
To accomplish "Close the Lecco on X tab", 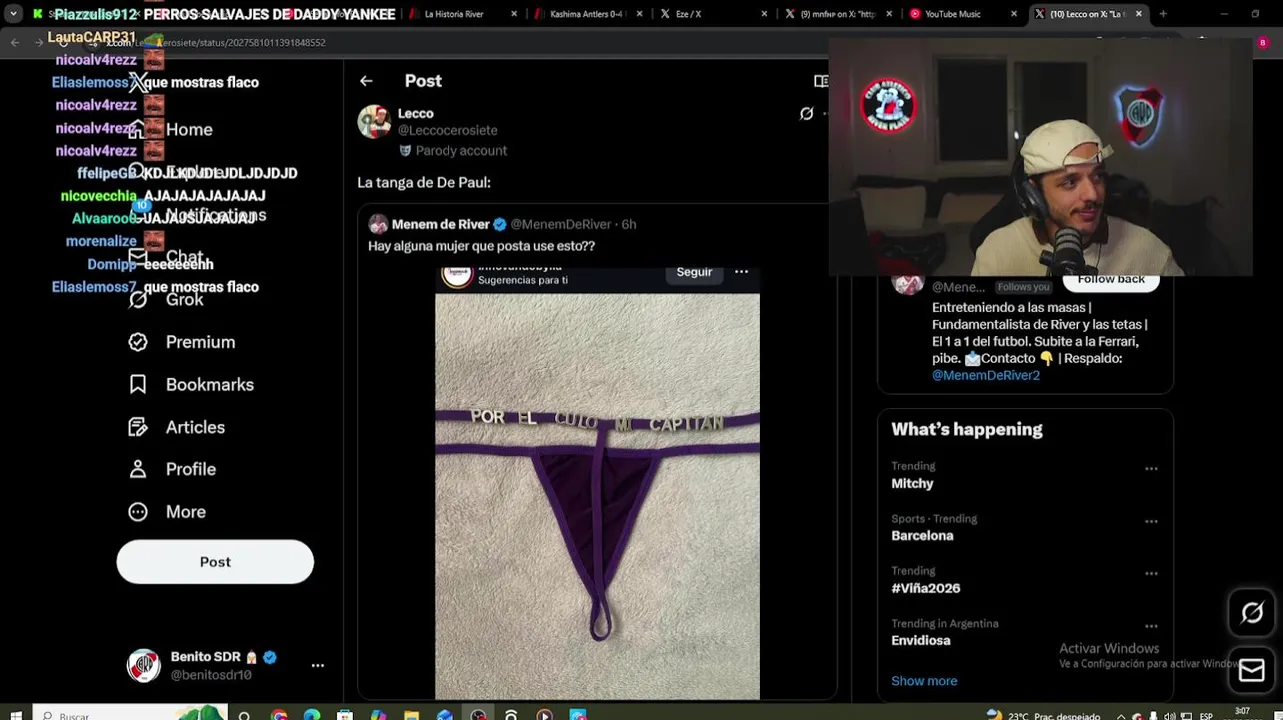I will point(1138,14).
